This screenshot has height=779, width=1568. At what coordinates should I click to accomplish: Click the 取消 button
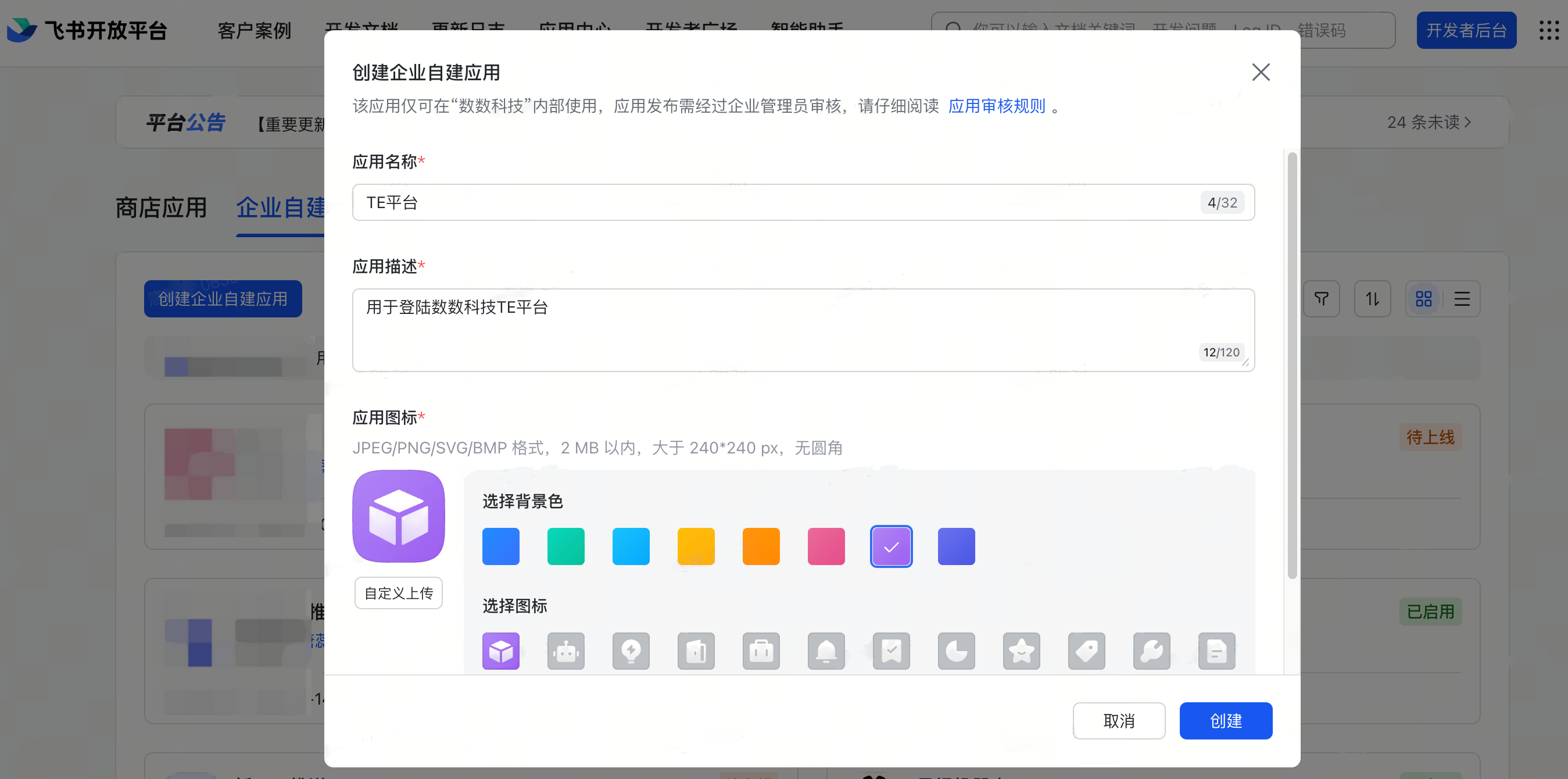point(1119,720)
